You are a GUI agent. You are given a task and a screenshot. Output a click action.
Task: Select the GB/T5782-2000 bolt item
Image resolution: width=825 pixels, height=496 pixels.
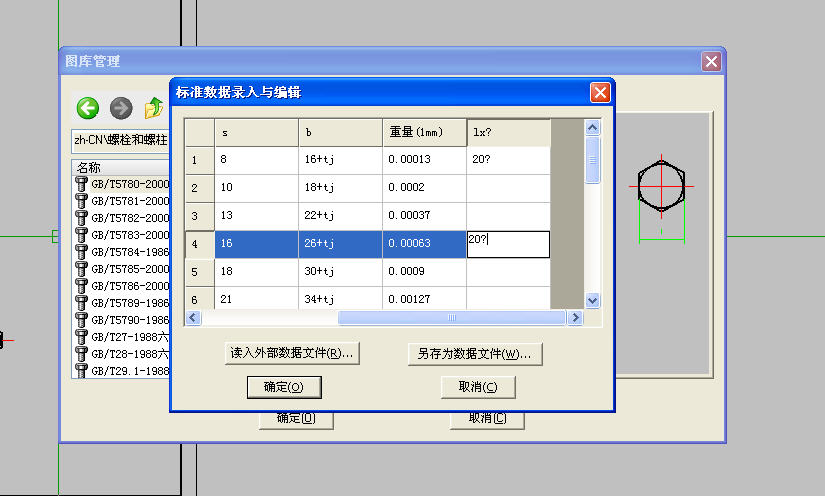[123, 218]
